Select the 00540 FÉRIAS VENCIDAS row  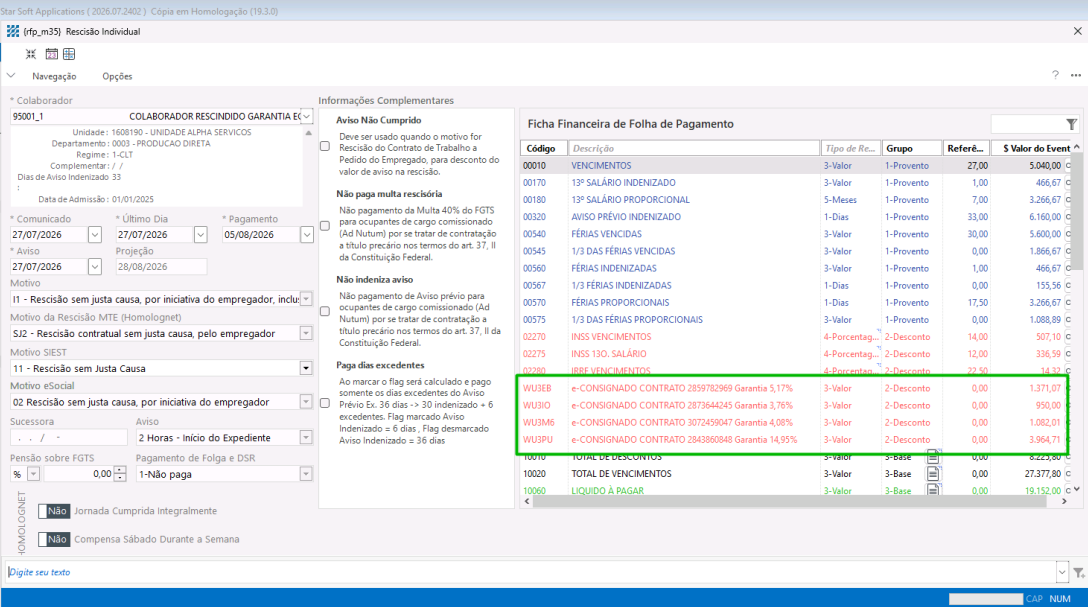(796, 234)
